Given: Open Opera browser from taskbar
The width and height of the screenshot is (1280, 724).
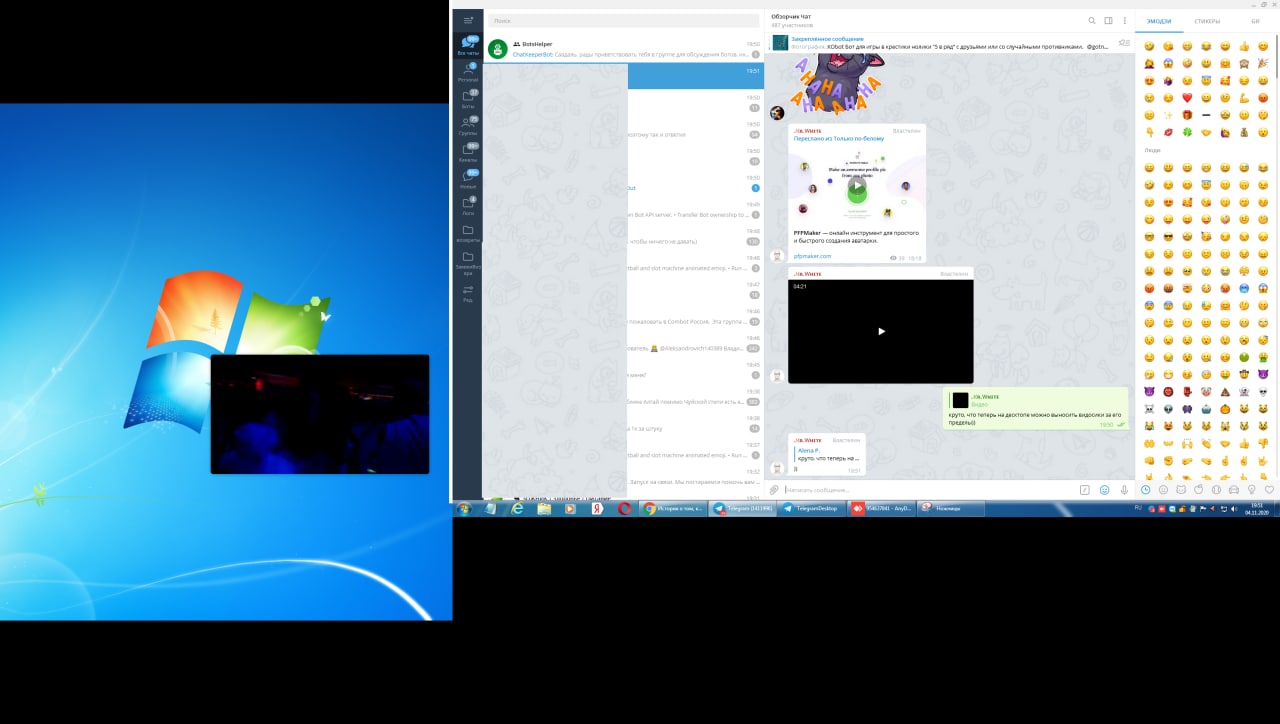Looking at the screenshot, I should coord(624,508).
